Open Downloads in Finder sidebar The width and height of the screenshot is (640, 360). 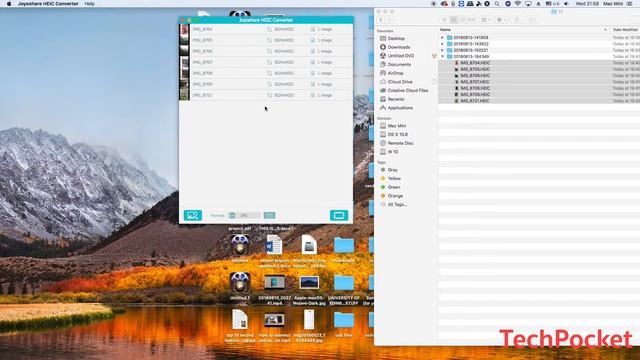tap(399, 47)
